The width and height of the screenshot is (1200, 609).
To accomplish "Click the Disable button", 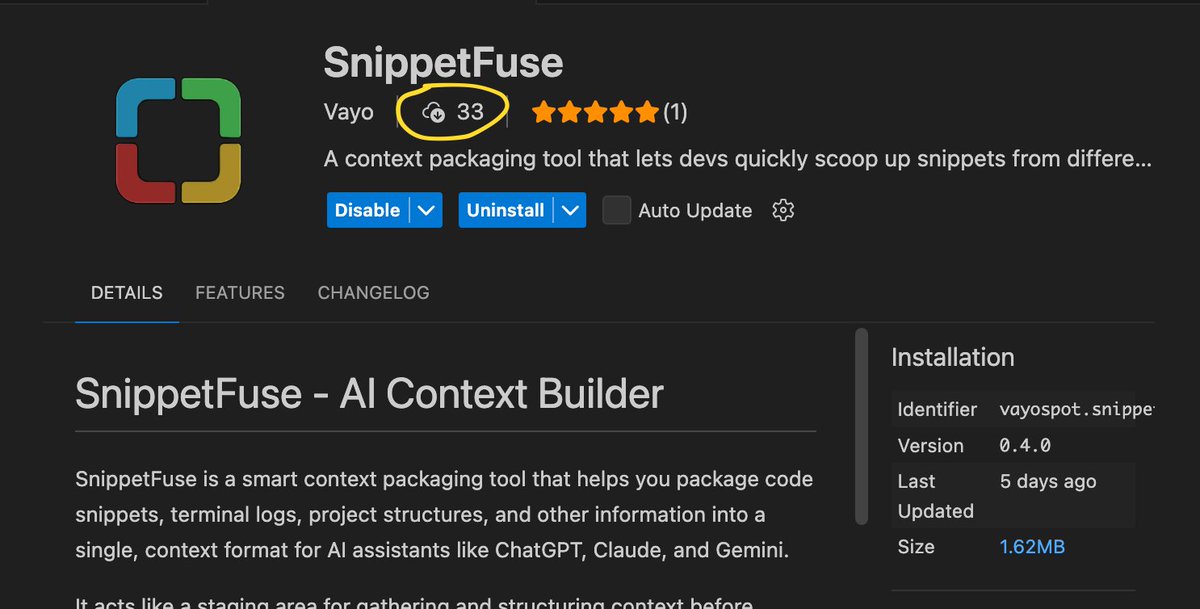I will pos(368,210).
